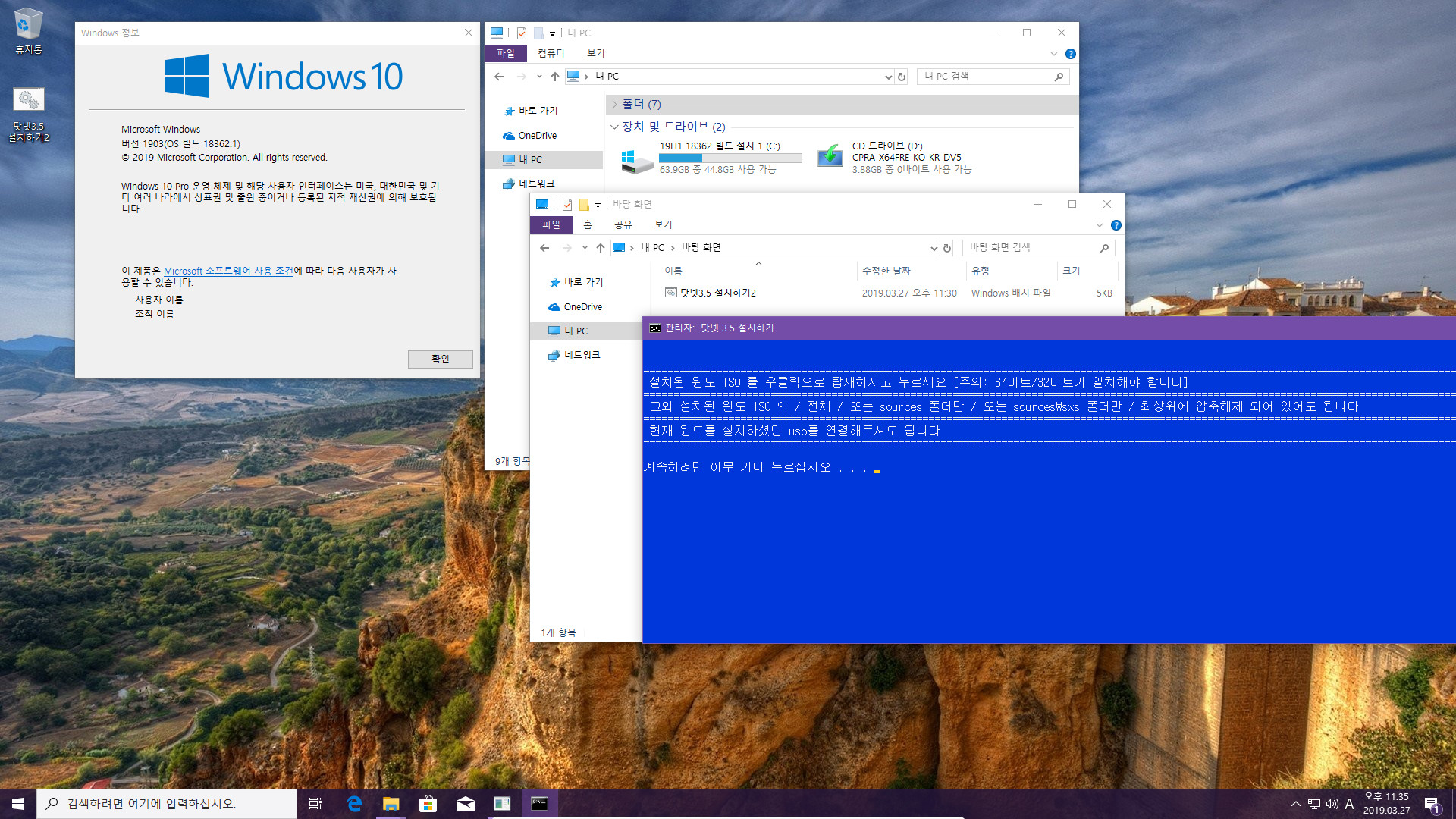
Task: Open 홈 tab in 바탕 화면 window
Action: [x=587, y=224]
